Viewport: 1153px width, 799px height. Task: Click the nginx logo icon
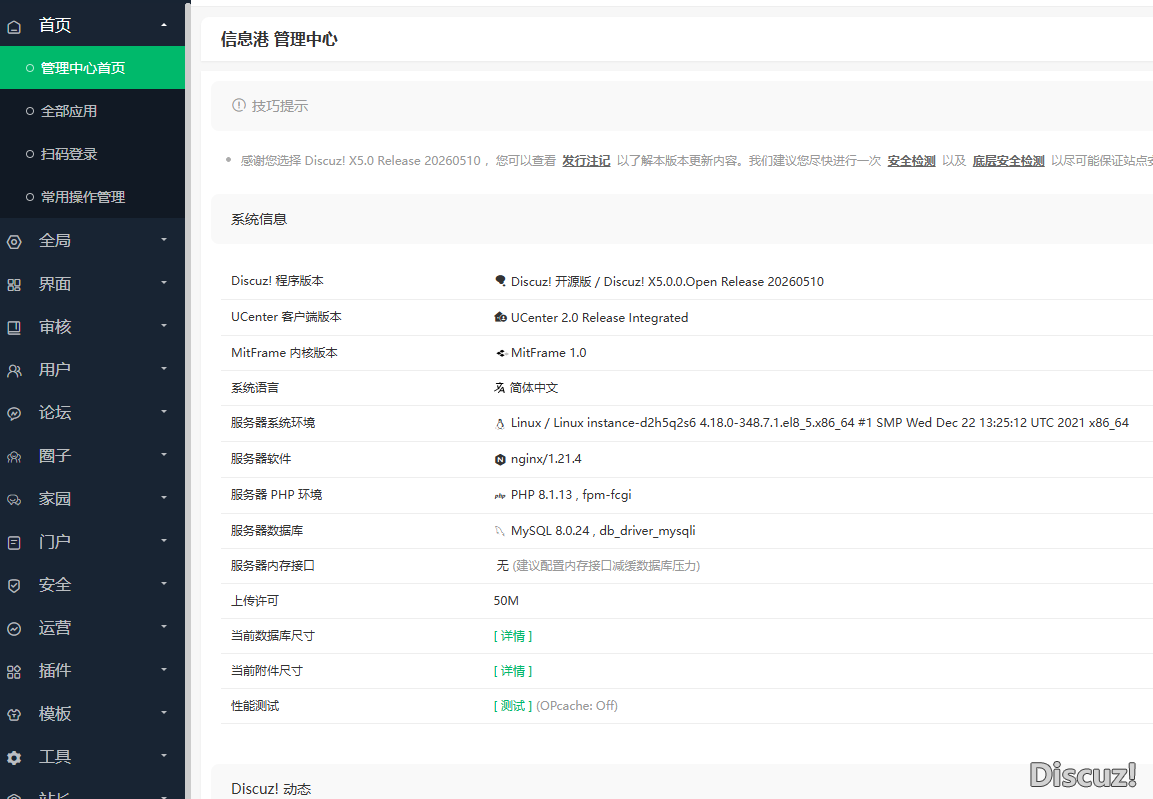(500, 459)
